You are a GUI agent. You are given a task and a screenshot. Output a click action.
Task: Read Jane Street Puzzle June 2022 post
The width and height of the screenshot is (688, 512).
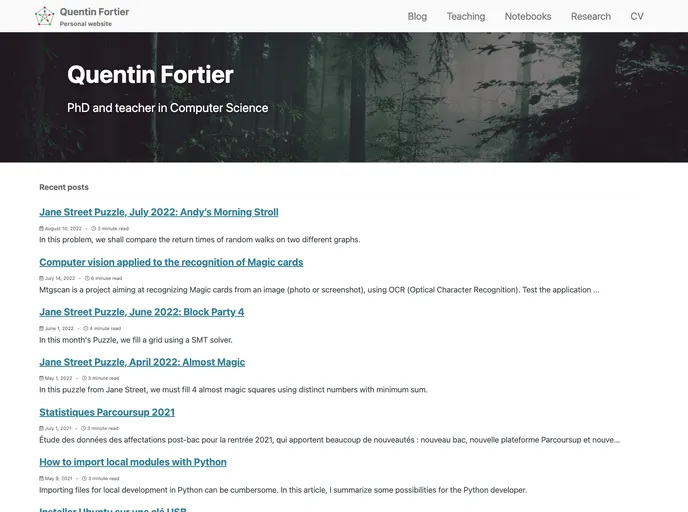(141, 312)
